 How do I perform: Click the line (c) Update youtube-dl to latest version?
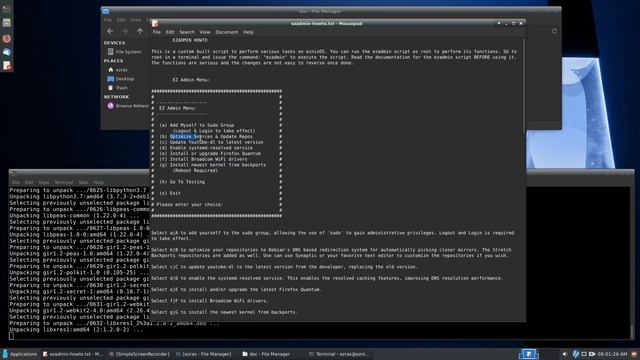pos(211,142)
